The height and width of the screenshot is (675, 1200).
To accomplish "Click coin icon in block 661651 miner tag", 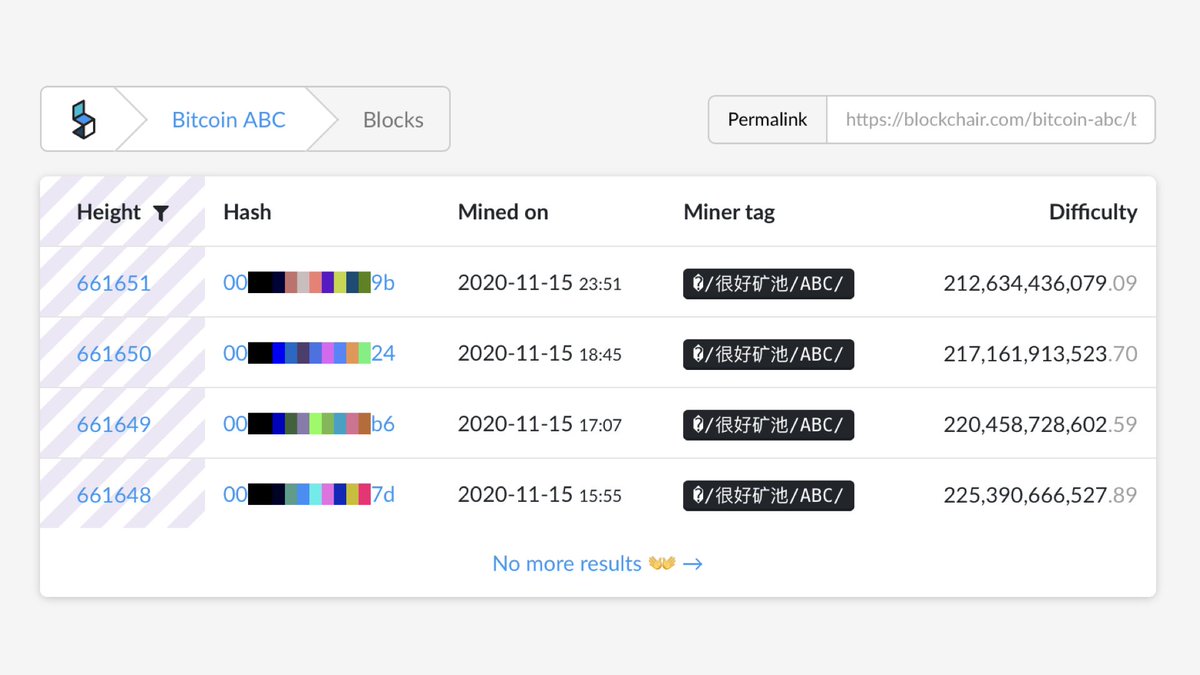I will pos(697,284).
